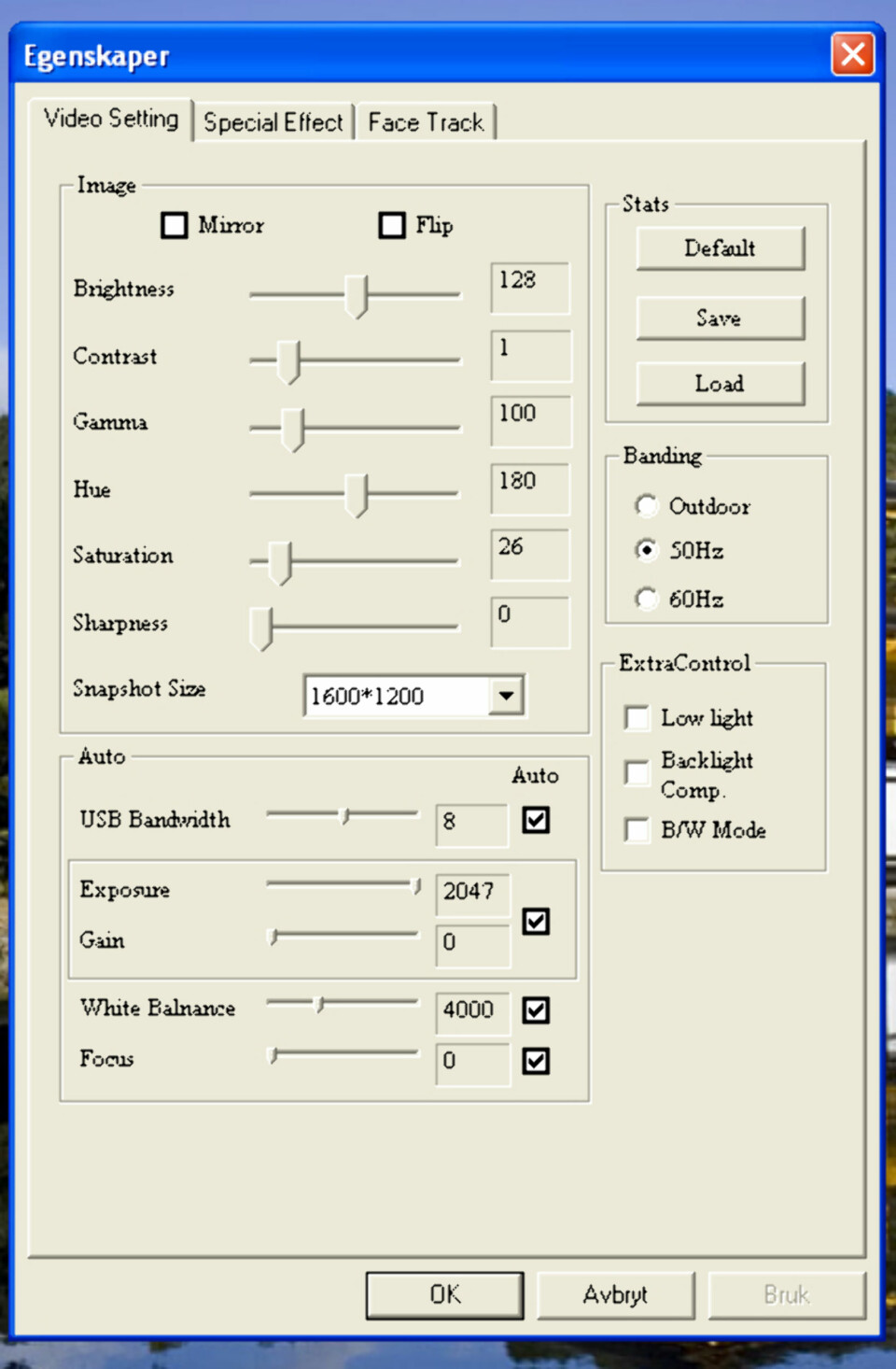Enable the Backlight Comp. checkbox
The image size is (896, 1369).
637,773
